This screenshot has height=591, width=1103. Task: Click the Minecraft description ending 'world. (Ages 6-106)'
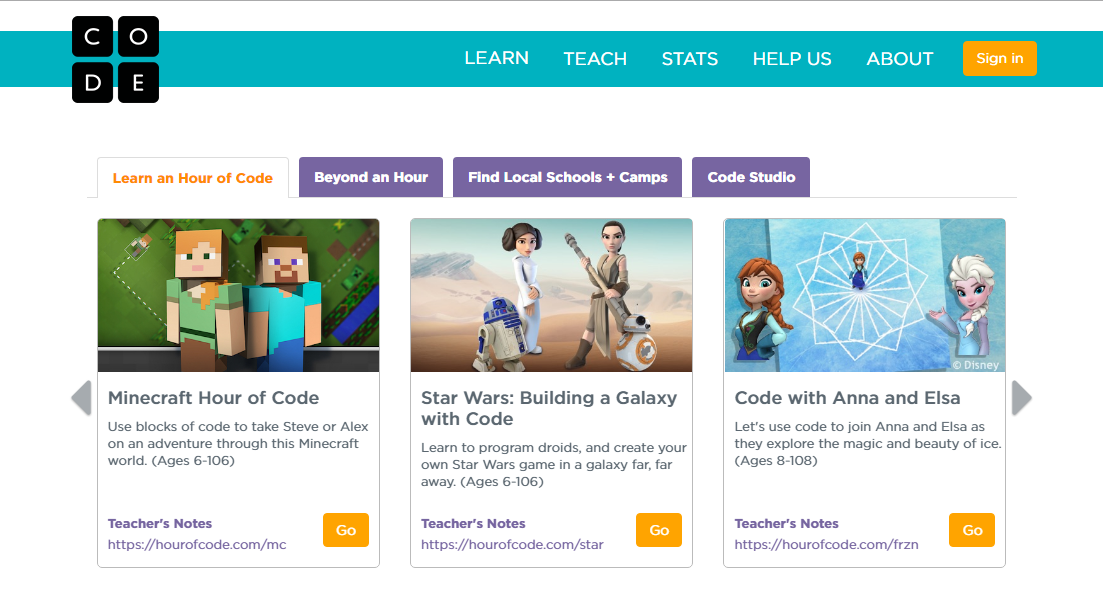click(x=238, y=444)
